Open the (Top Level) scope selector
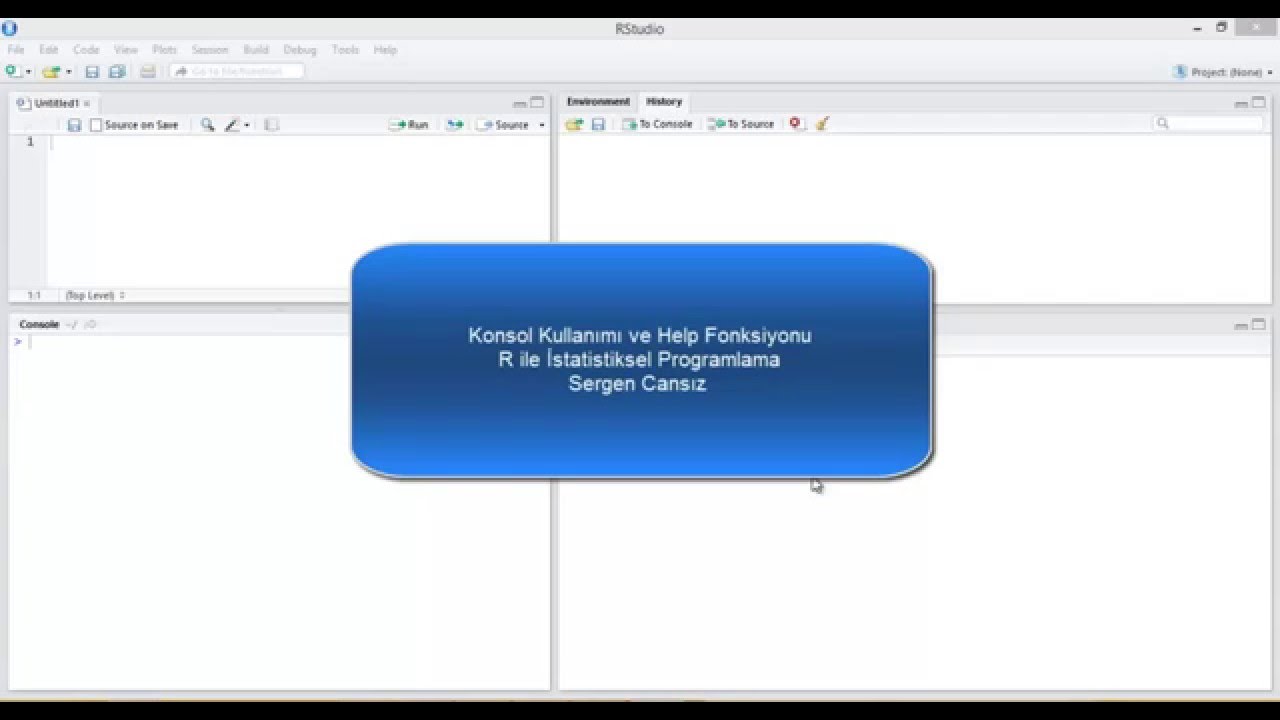The image size is (1280, 720). [95, 296]
